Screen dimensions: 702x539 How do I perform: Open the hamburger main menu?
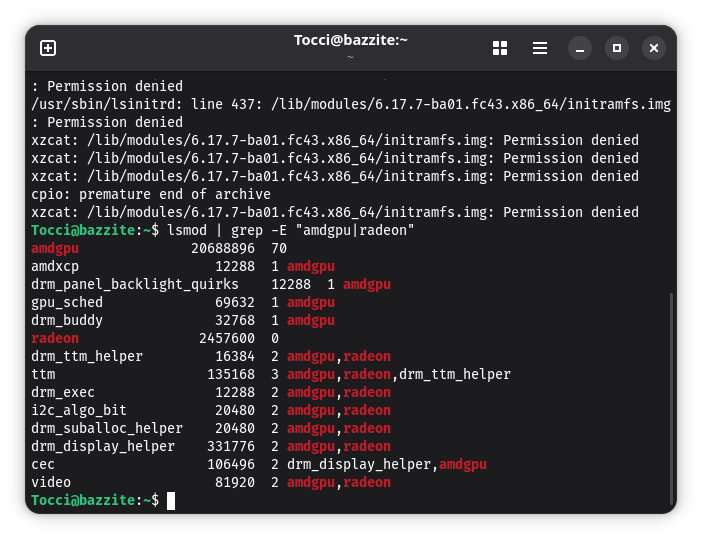[x=540, y=48]
